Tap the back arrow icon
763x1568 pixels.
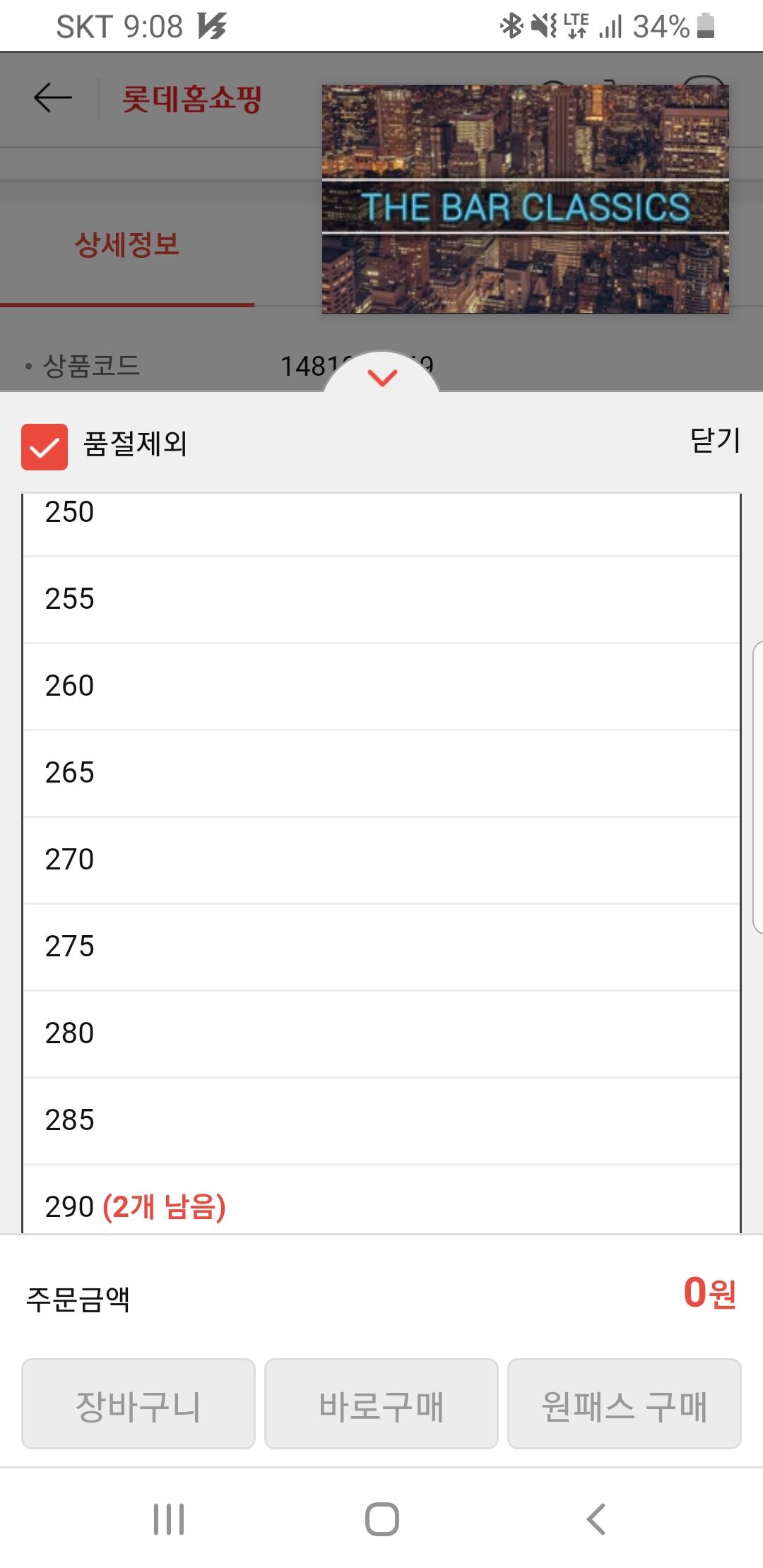coord(53,97)
